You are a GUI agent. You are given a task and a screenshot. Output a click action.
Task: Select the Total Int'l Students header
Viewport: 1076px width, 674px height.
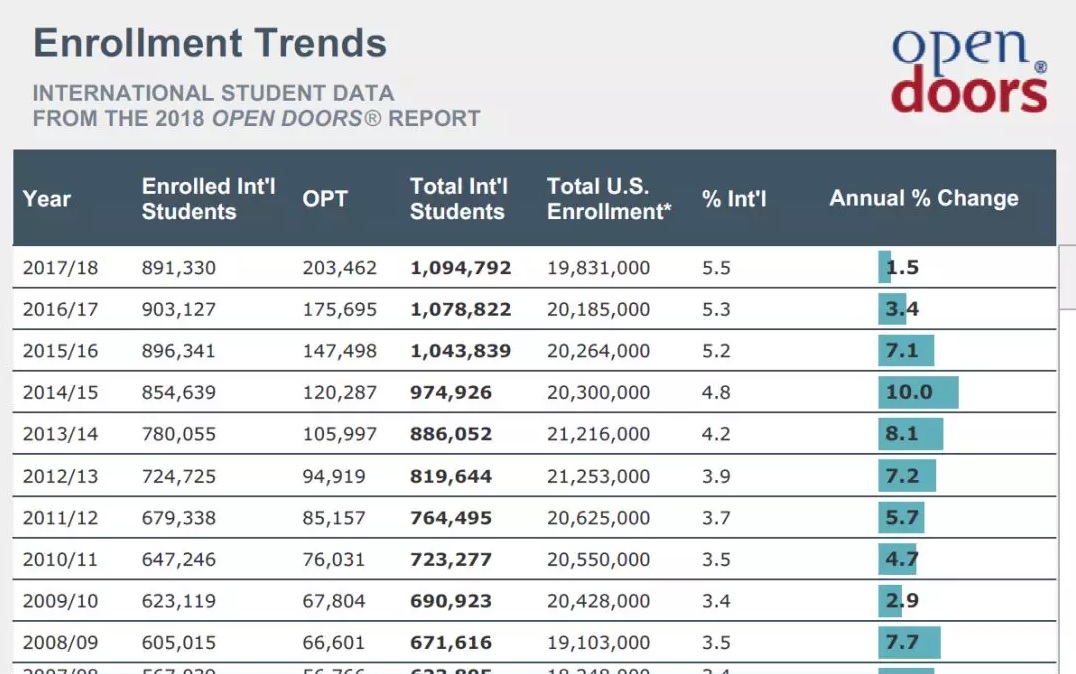point(458,199)
